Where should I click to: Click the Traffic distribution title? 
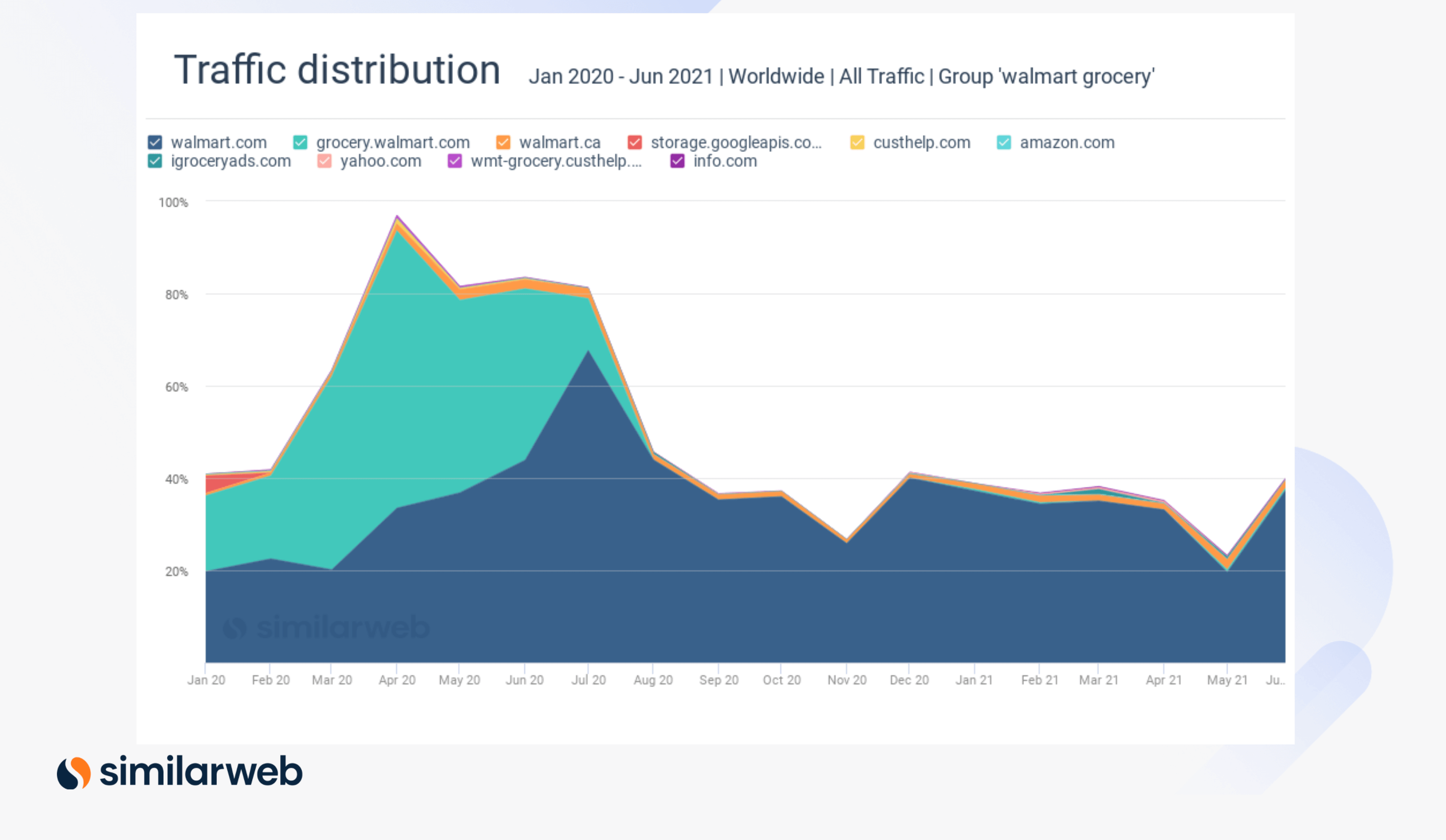pyautogui.click(x=338, y=70)
